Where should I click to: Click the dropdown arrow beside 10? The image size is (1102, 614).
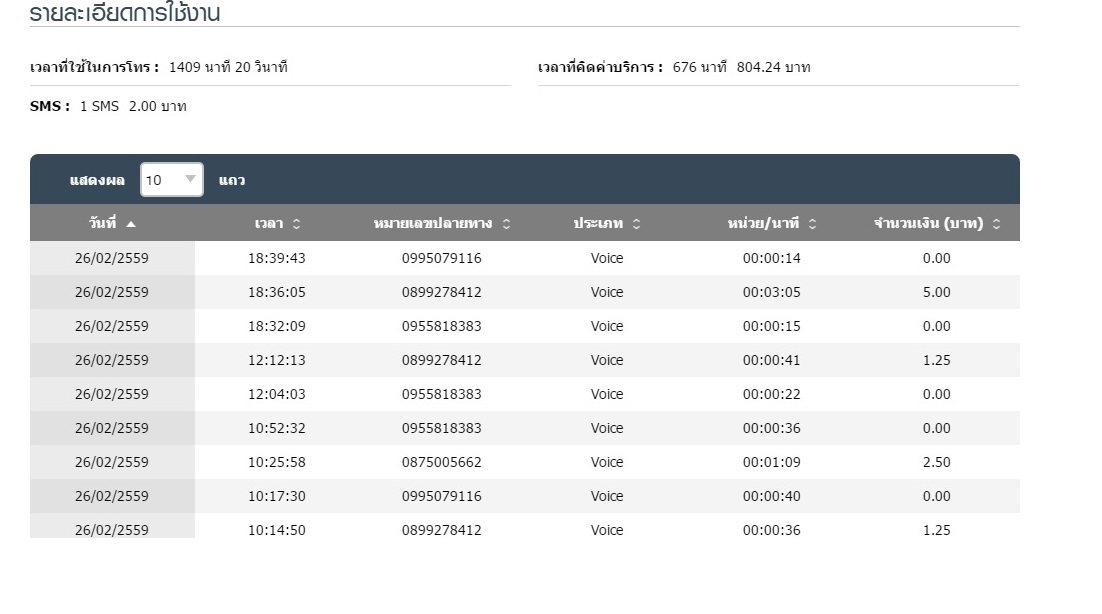[x=190, y=179]
